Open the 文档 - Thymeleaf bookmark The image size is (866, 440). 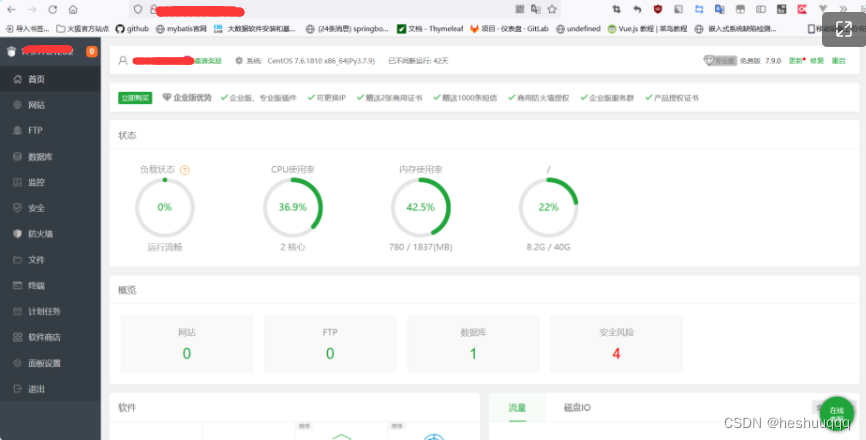430,29
